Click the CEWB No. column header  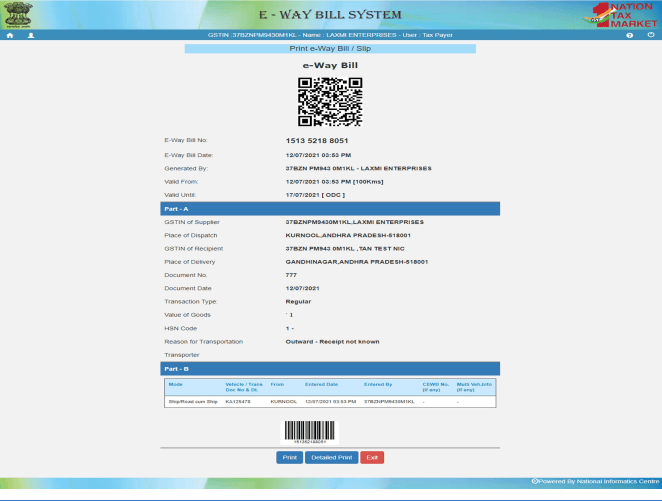point(435,387)
